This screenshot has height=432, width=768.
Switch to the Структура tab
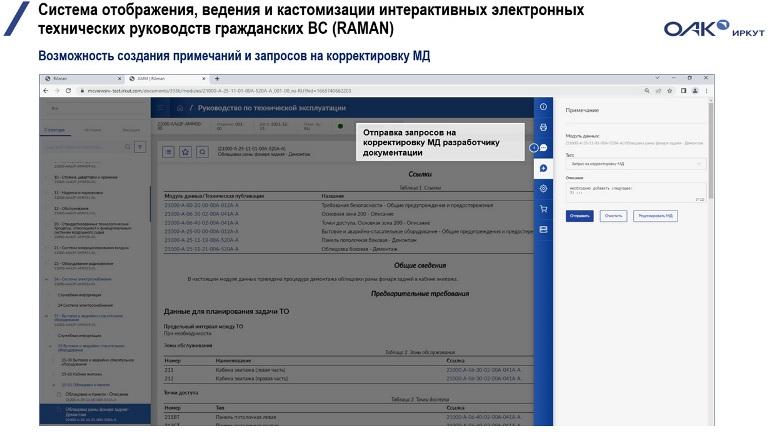click(x=54, y=130)
